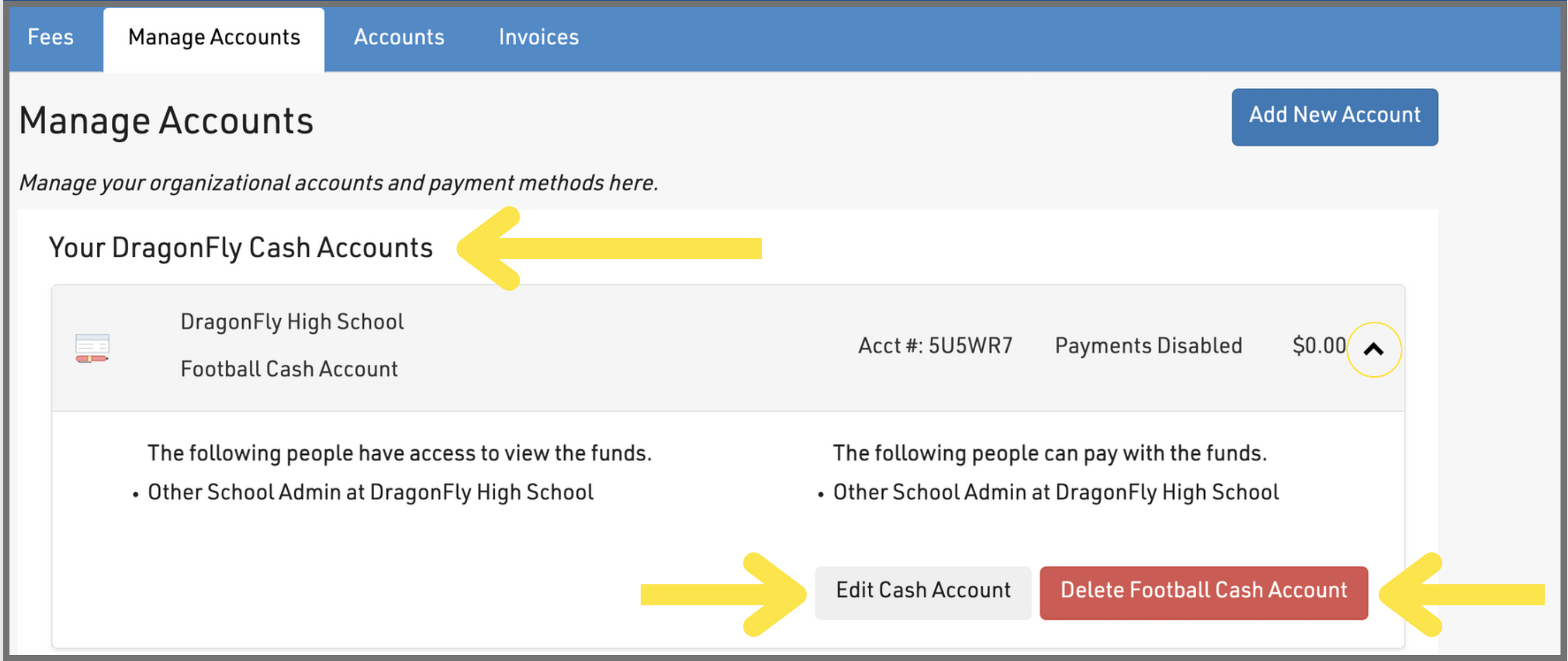The image size is (1568, 661).
Task: Click the Edit Cash Account button
Action: (x=922, y=590)
